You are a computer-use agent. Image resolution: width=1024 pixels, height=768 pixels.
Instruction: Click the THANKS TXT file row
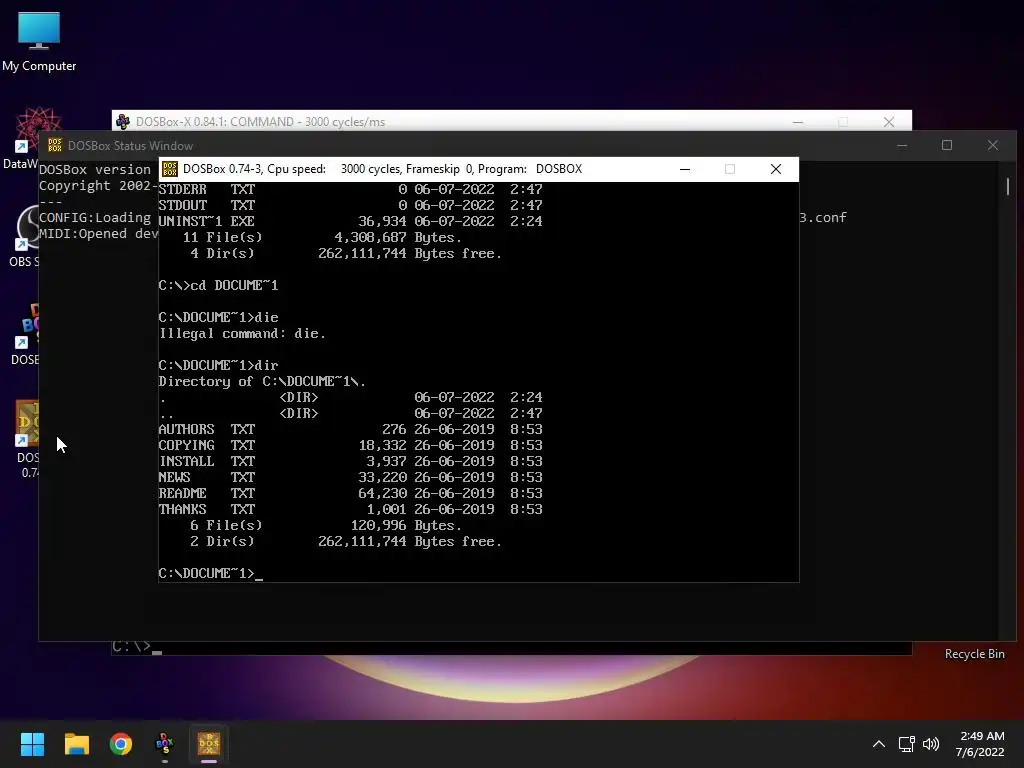pos(350,509)
